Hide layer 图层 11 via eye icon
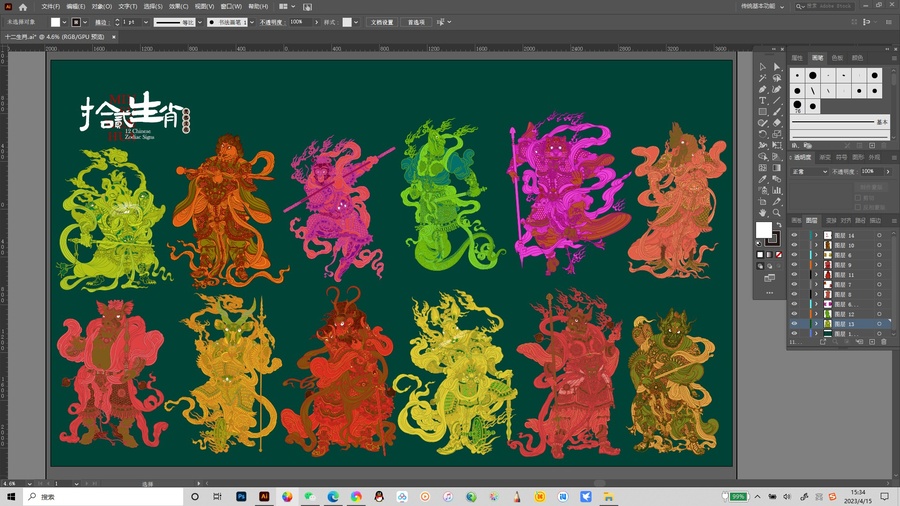The width and height of the screenshot is (900, 506). [x=794, y=274]
